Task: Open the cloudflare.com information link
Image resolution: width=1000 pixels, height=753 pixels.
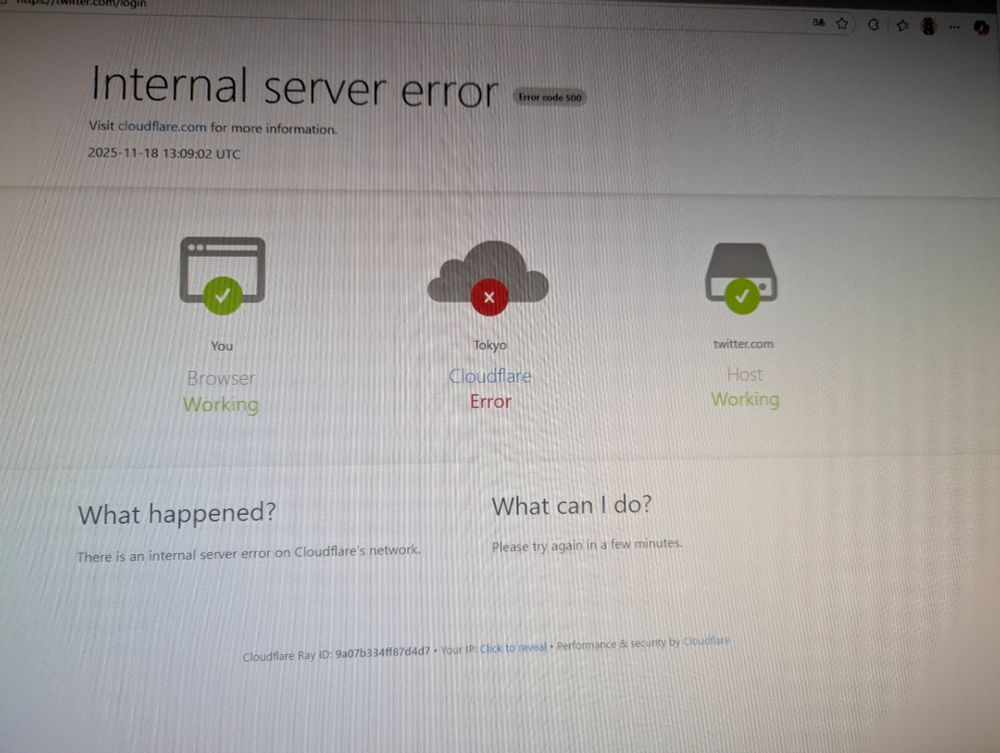Action: (x=162, y=126)
